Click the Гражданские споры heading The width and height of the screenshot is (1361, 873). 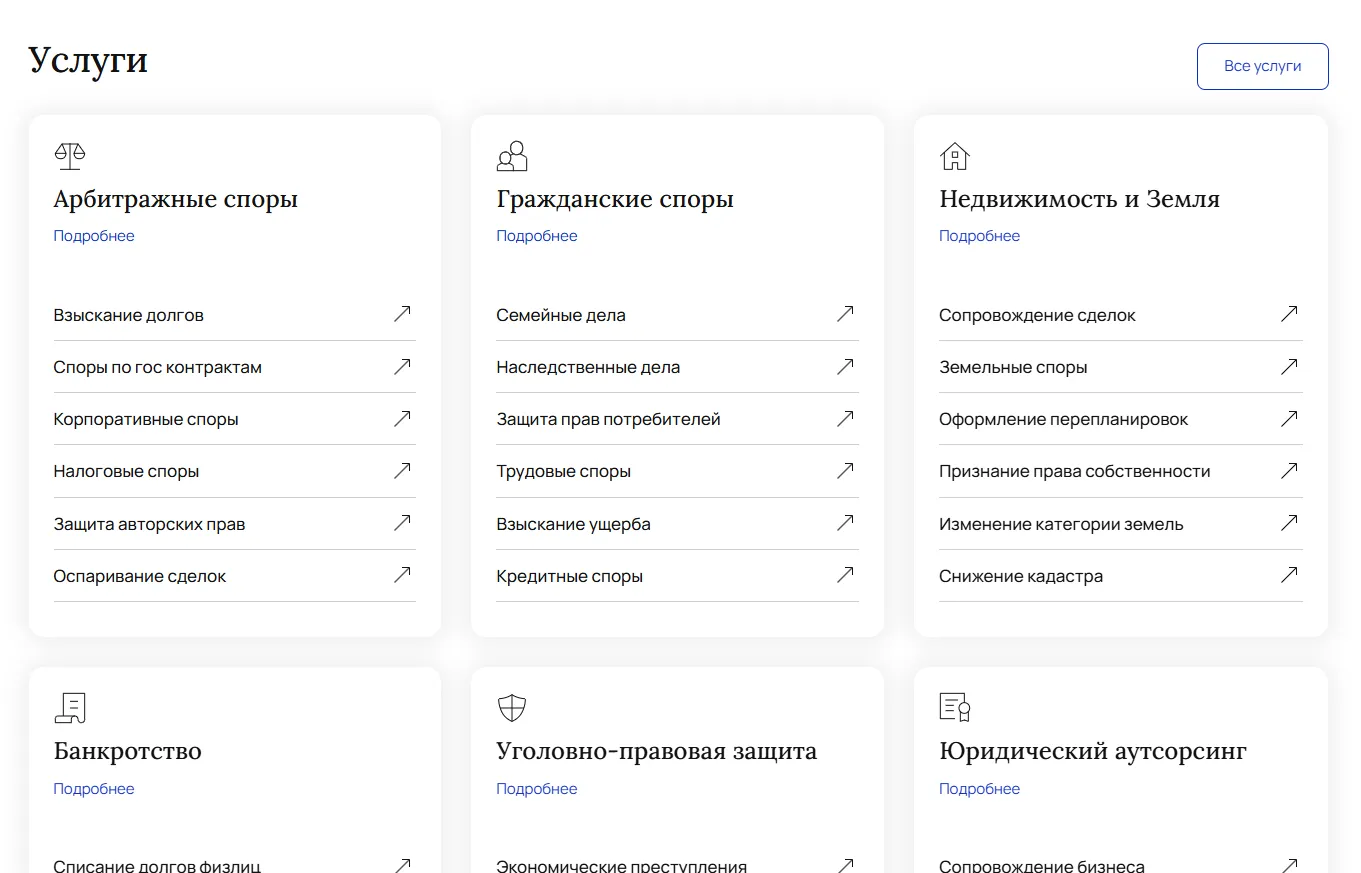(x=615, y=199)
